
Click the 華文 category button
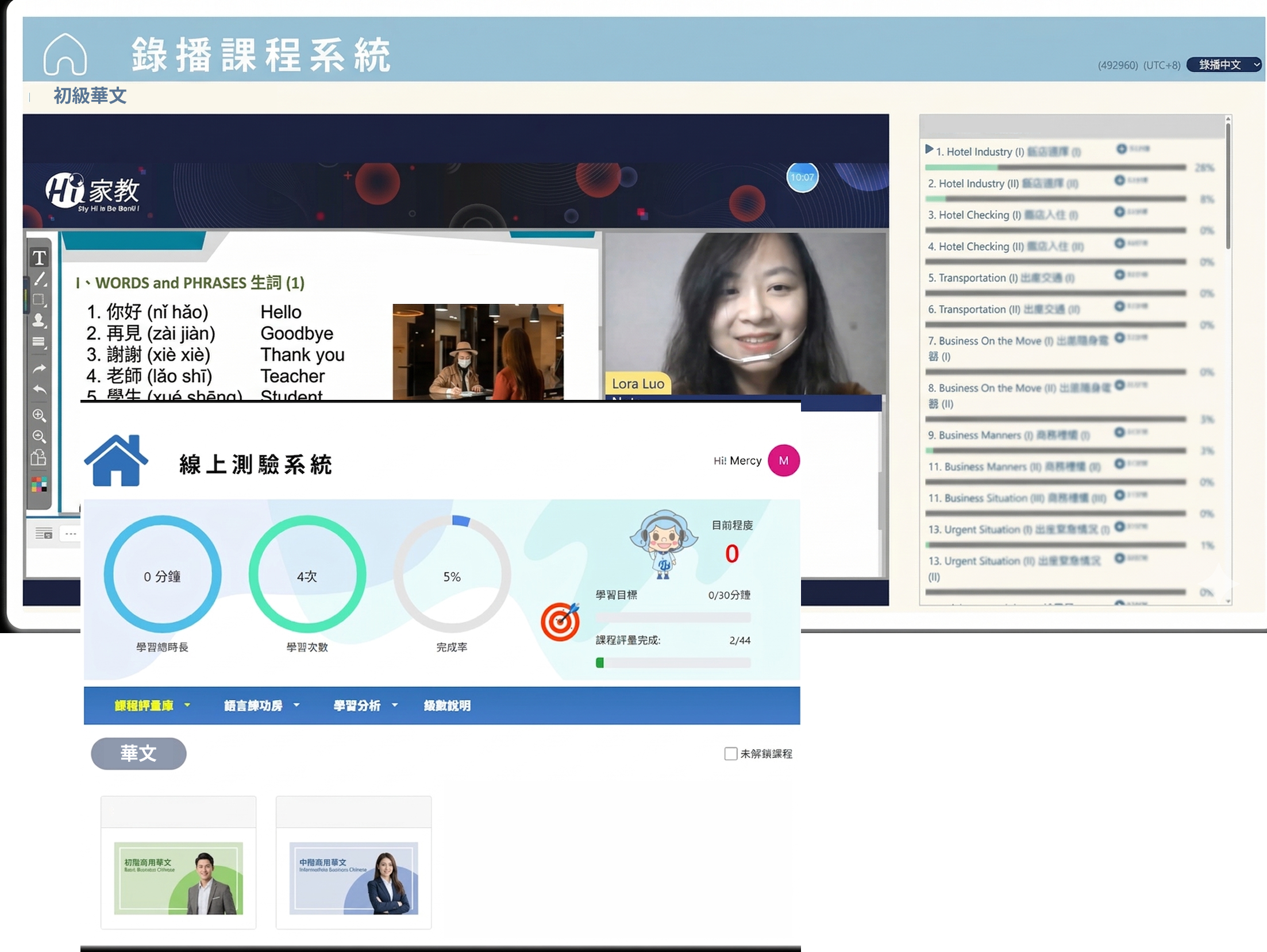point(138,753)
